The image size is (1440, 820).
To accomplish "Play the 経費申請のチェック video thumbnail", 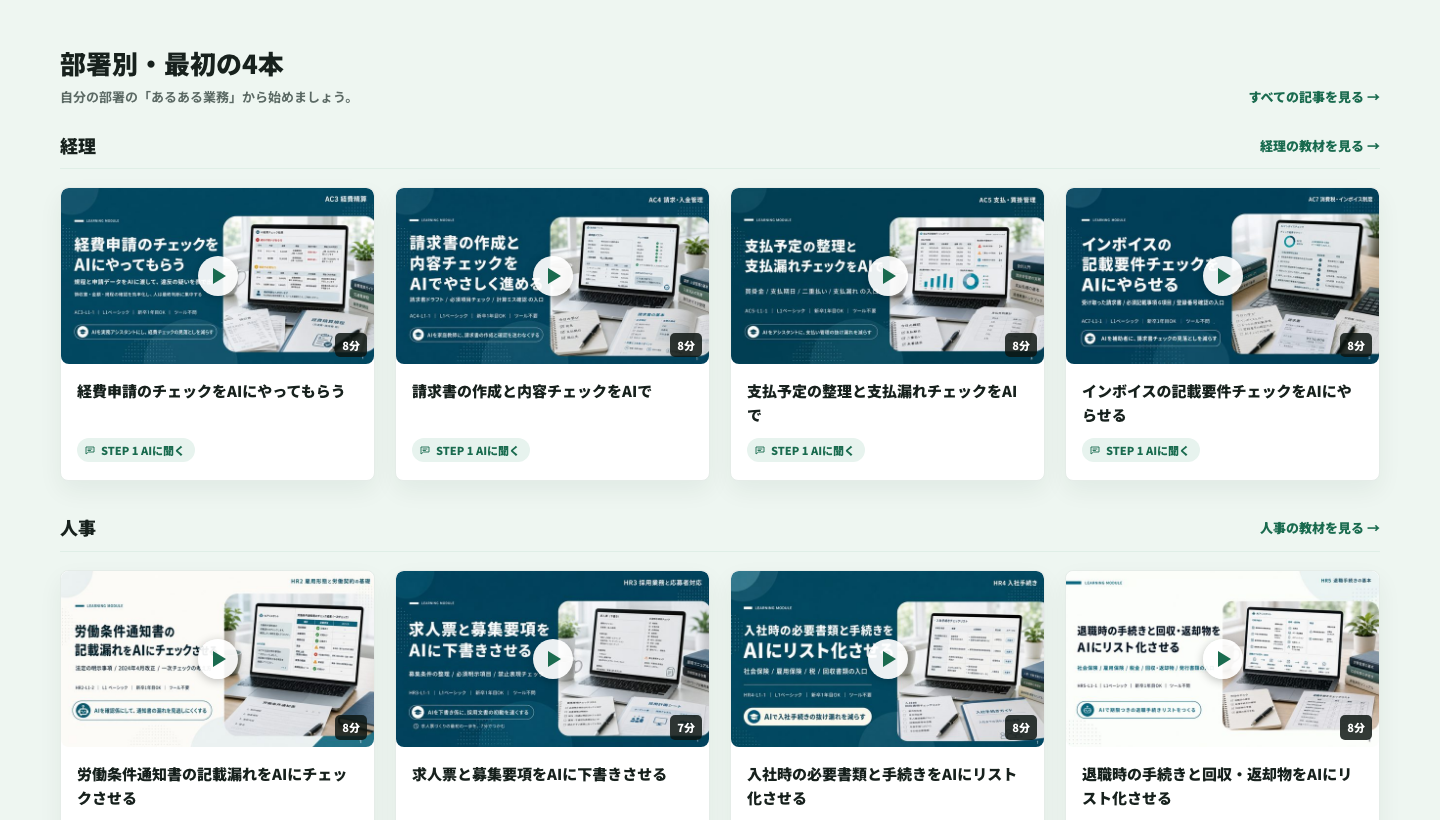I will (218, 276).
